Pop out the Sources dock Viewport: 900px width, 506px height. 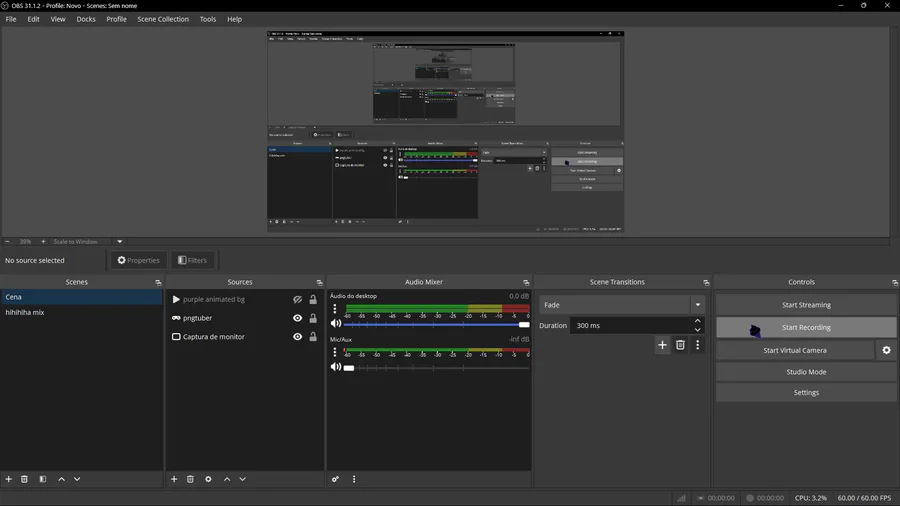319,283
